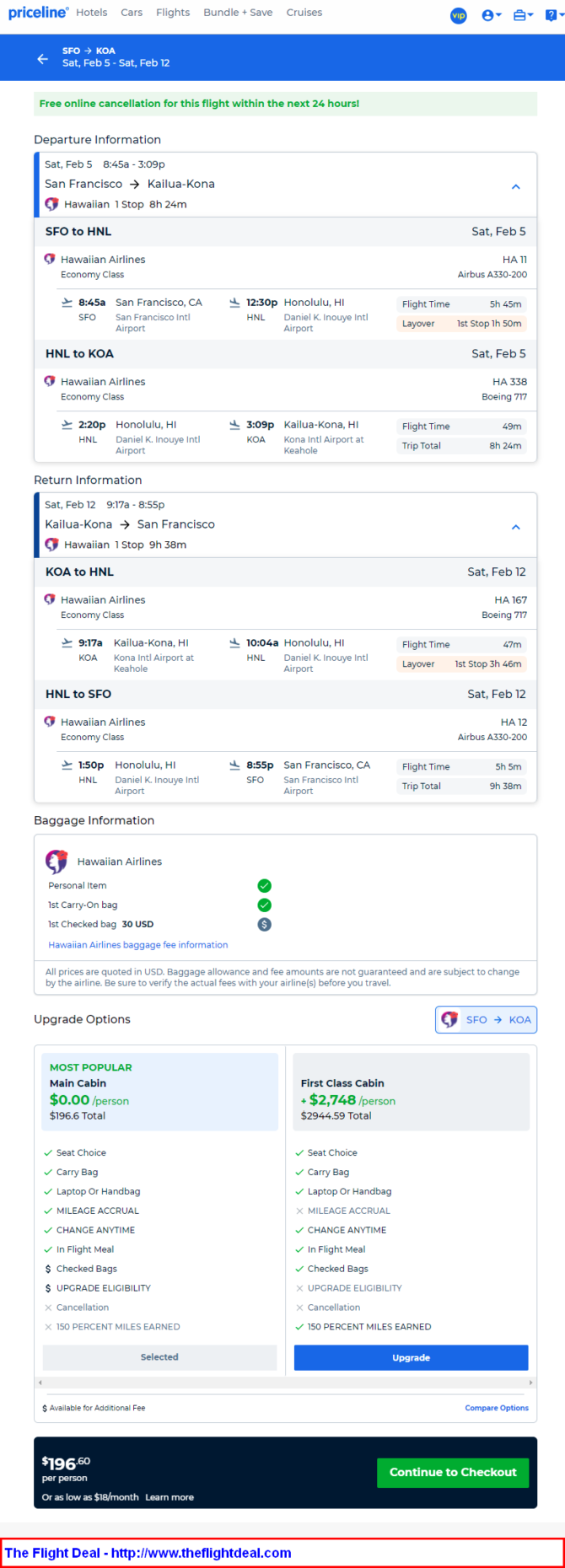Click Continue to Checkout
565x1568 pixels.
(453, 1472)
